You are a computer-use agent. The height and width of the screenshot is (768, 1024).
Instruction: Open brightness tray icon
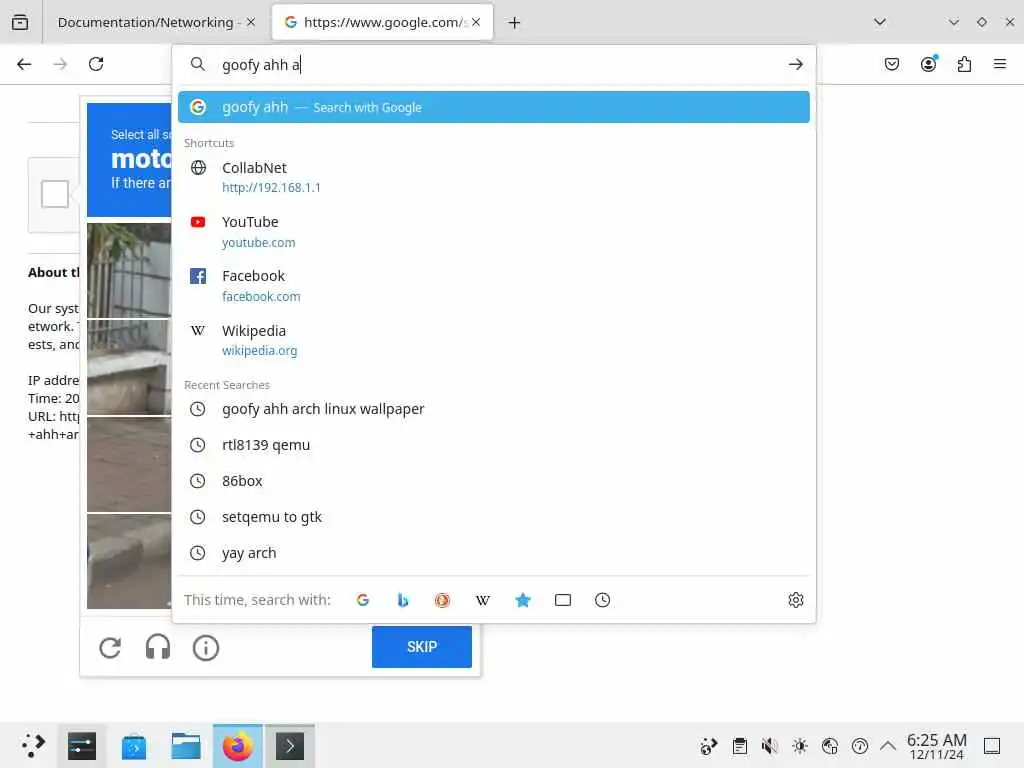(x=799, y=745)
